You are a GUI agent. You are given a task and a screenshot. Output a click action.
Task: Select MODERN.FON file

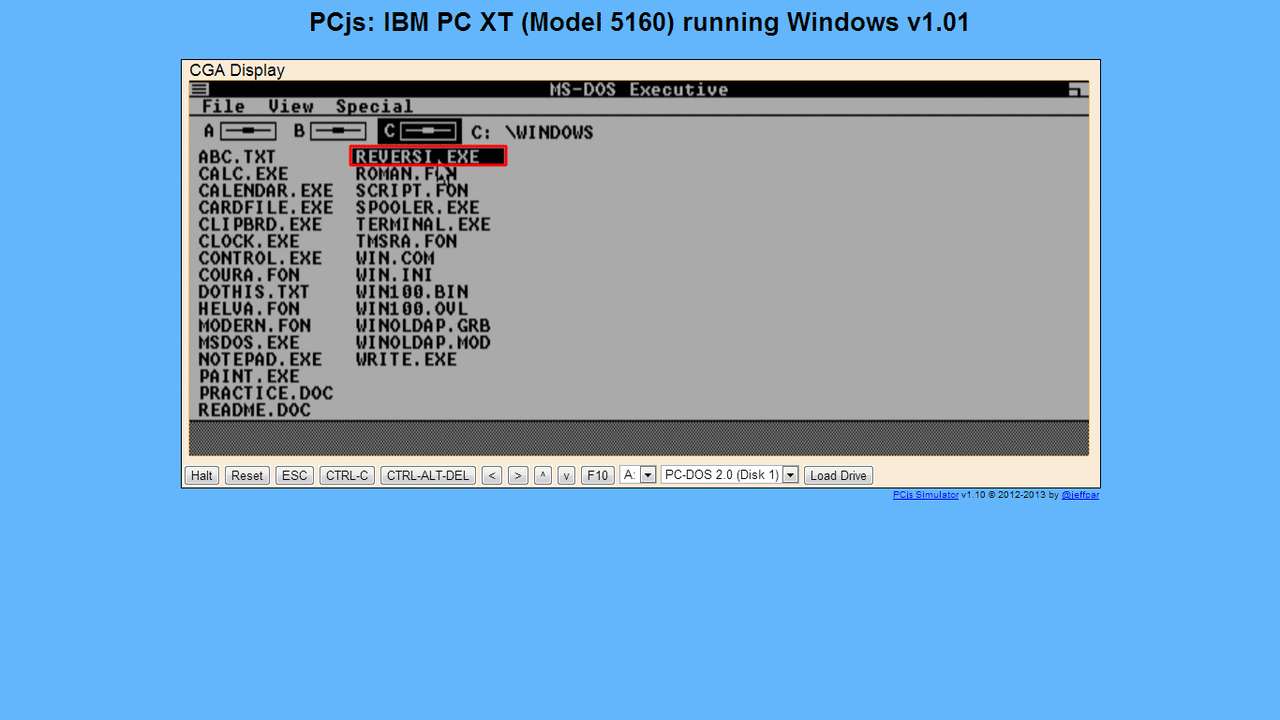coord(254,327)
